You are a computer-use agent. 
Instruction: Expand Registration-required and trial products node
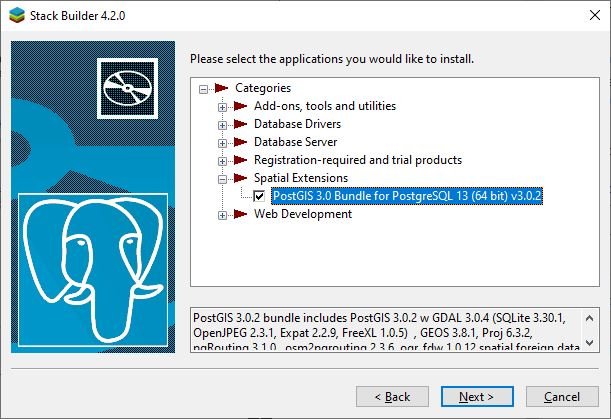tap(222, 161)
